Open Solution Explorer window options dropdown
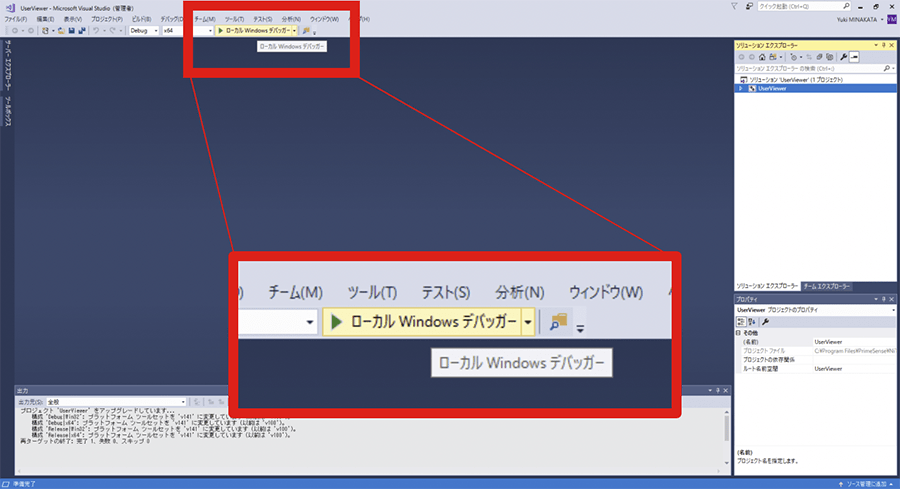The height and width of the screenshot is (489, 900). (x=876, y=45)
